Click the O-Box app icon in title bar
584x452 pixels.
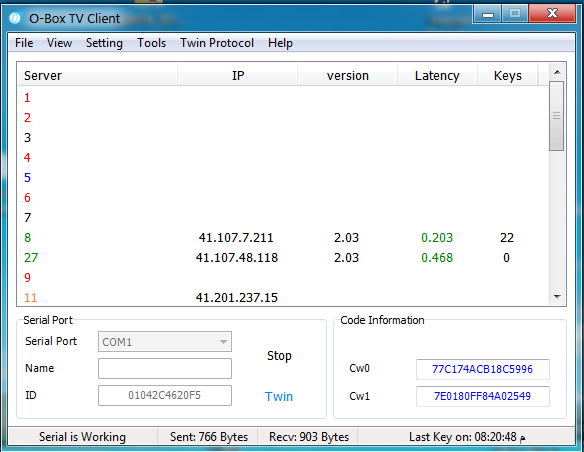tap(15, 18)
